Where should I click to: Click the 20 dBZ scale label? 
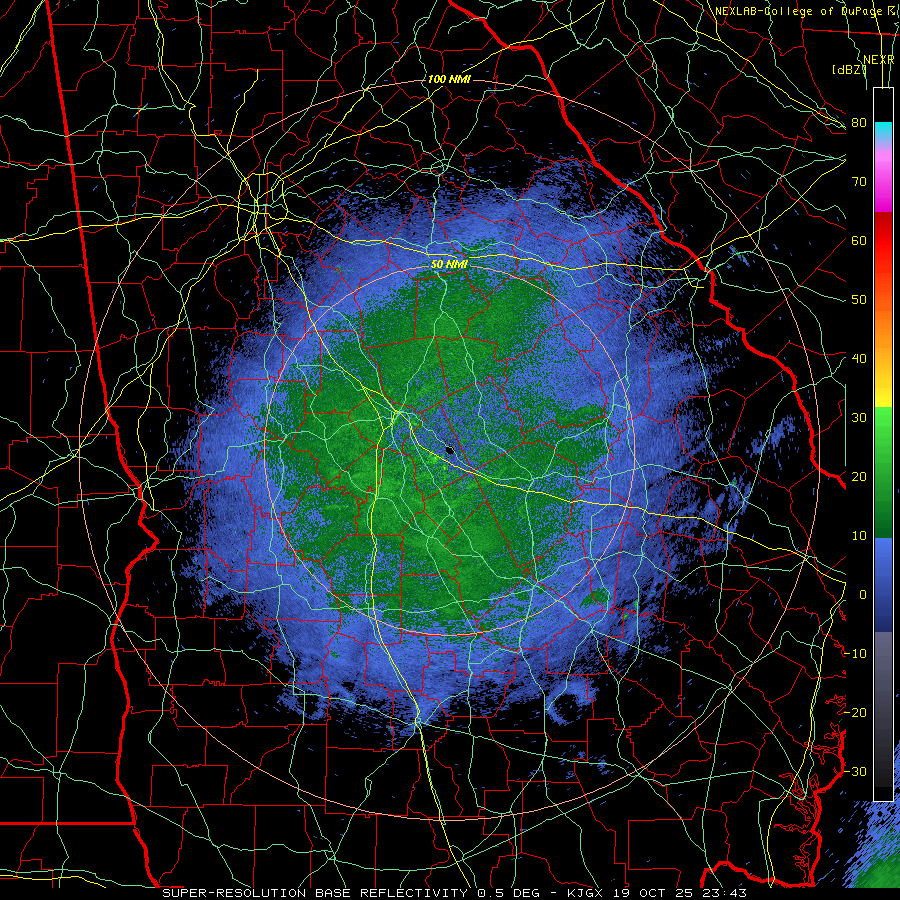coord(859,477)
